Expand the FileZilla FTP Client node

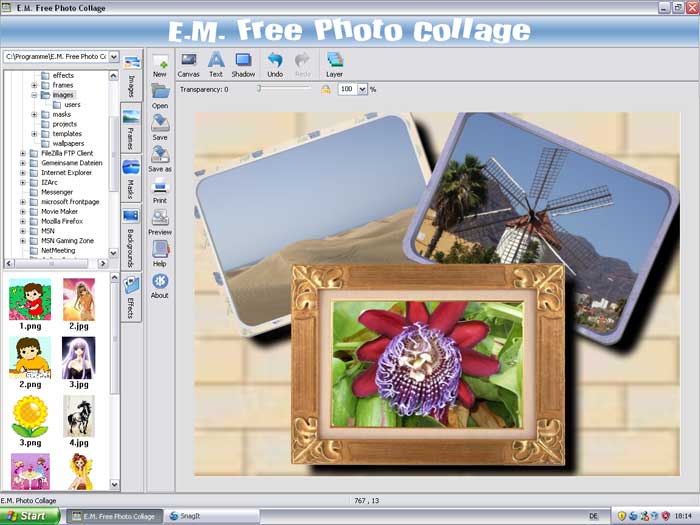coord(23,153)
